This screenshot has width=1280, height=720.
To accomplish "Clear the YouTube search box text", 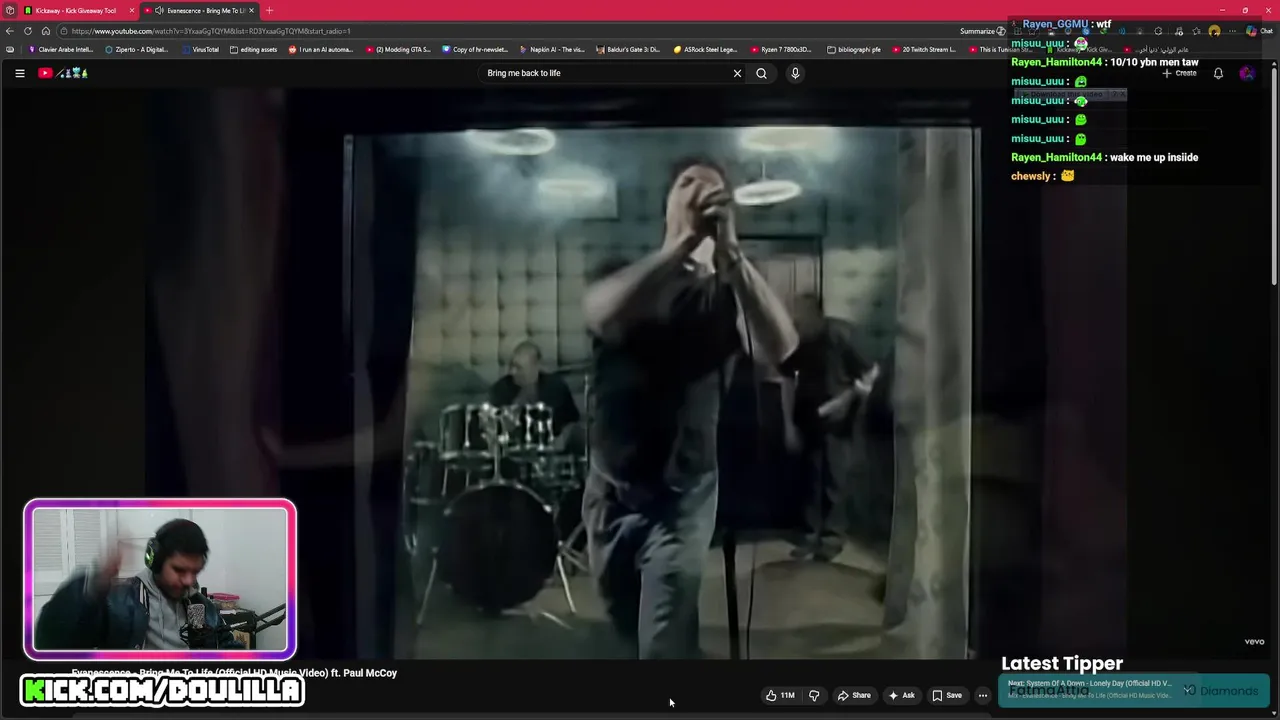I will coord(737,73).
